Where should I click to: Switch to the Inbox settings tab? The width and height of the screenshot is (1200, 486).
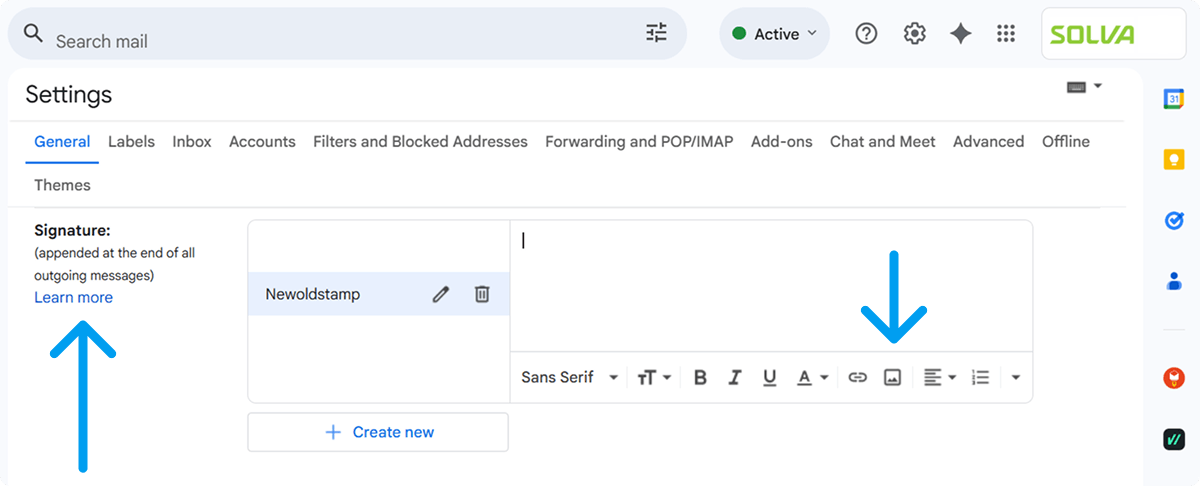tap(192, 141)
